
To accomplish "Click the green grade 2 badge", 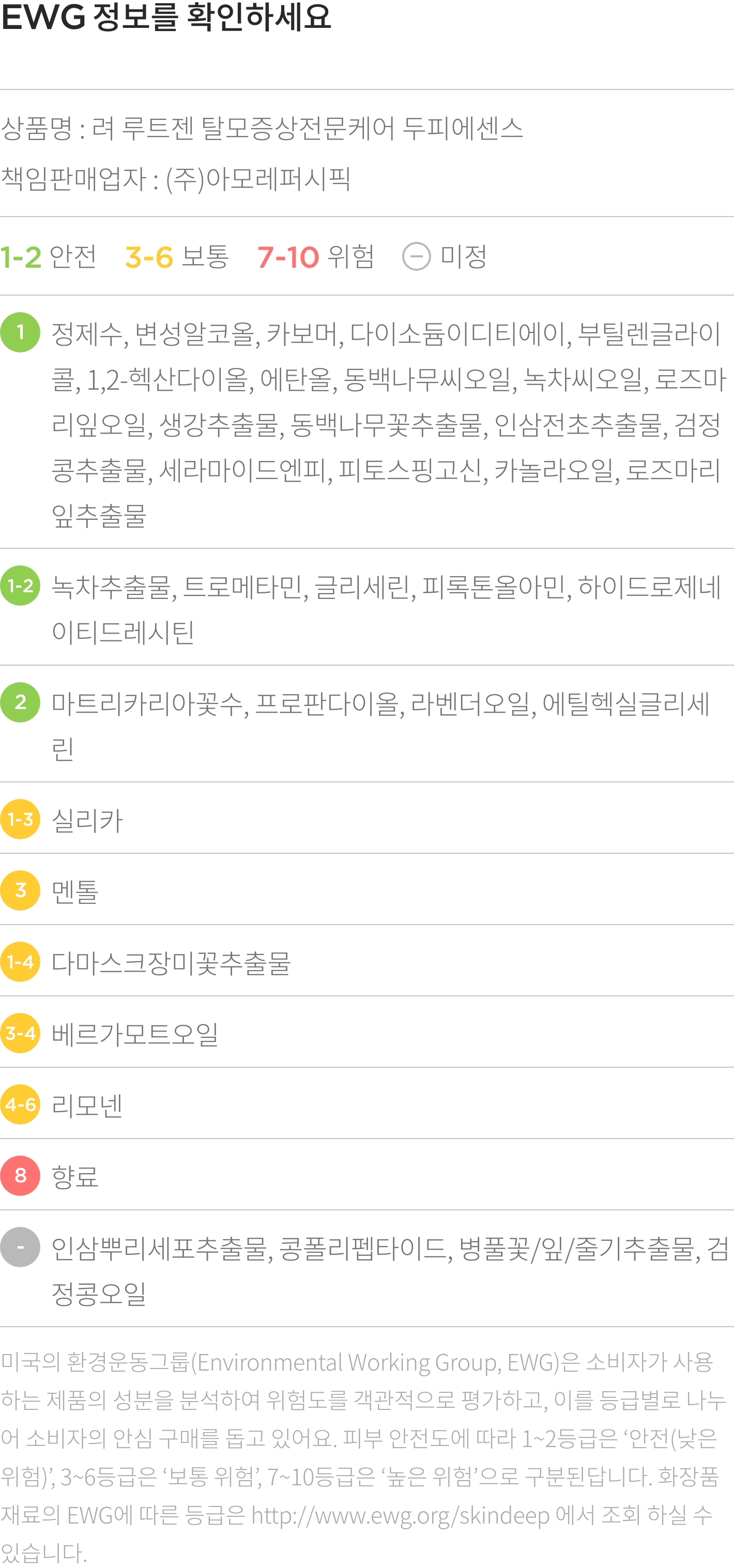I will pos(20,702).
